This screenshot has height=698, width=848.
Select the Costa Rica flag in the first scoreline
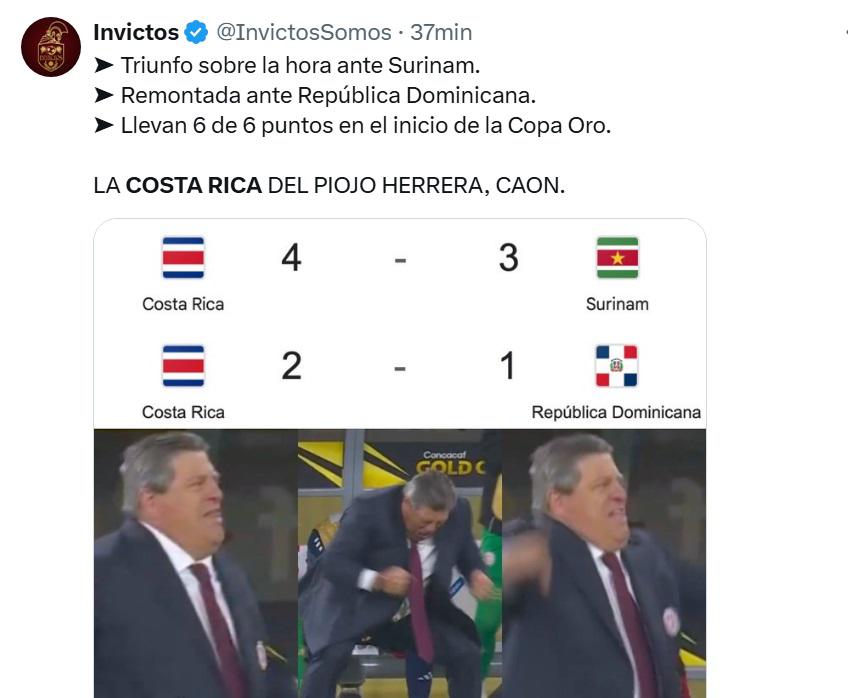pyautogui.click(x=183, y=258)
